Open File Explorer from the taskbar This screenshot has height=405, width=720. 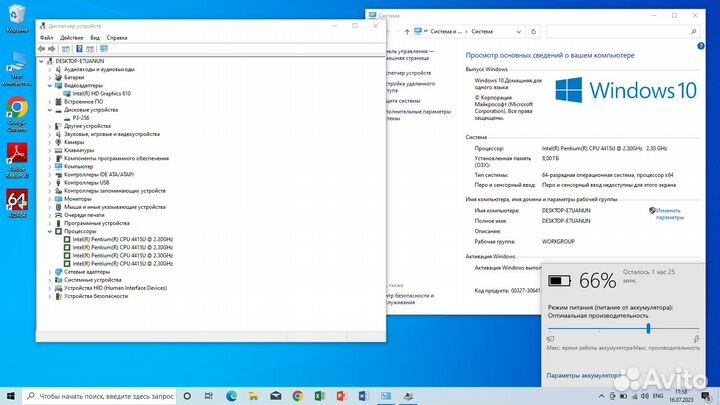click(253, 396)
